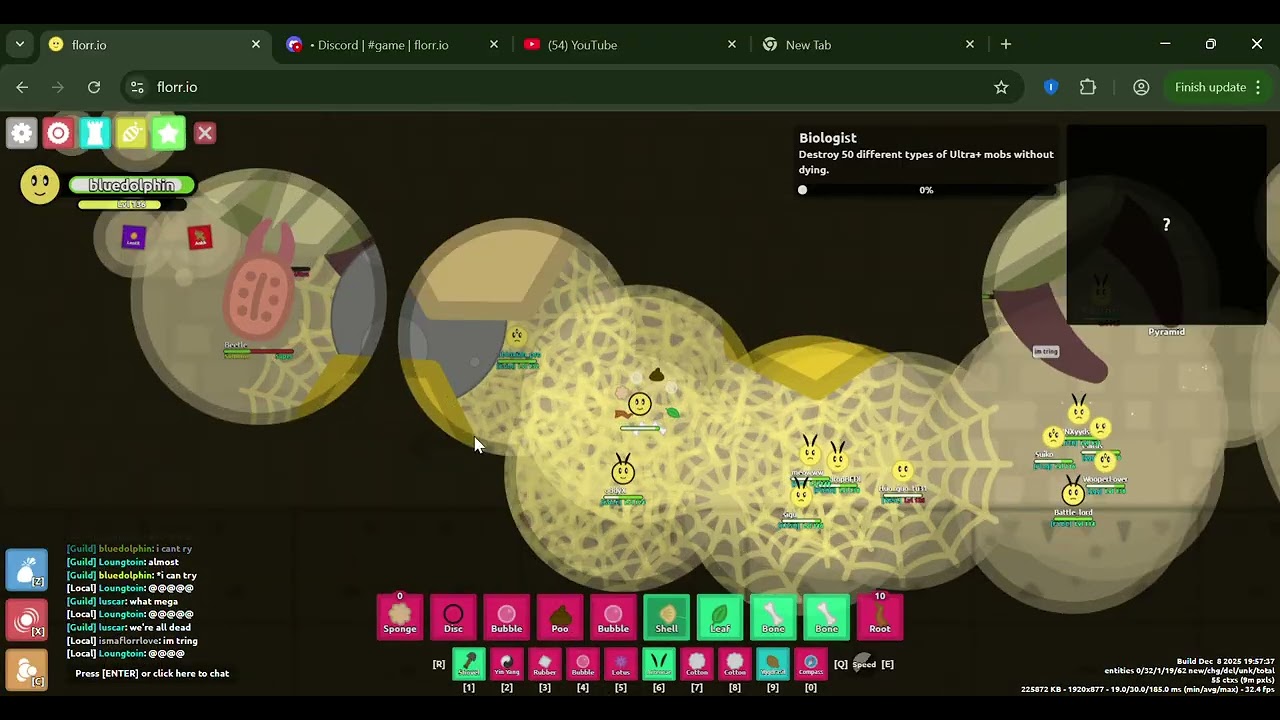Viewport: 1280px width, 720px height.
Task: Reload the florr.io page
Action: pos(94,87)
